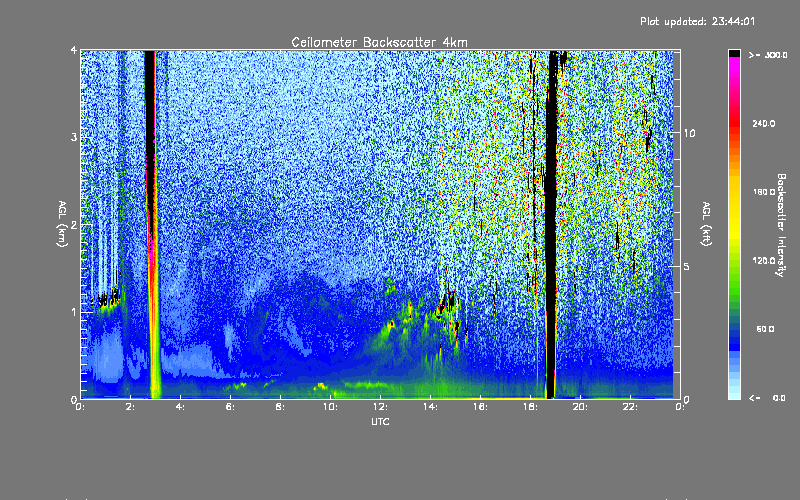Click the '4' tick label on the km axis
This screenshot has width=800, height=500.
74,50
